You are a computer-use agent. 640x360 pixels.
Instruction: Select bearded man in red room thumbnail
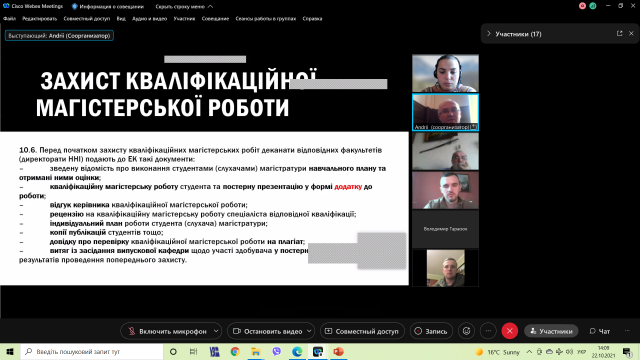pos(445,190)
